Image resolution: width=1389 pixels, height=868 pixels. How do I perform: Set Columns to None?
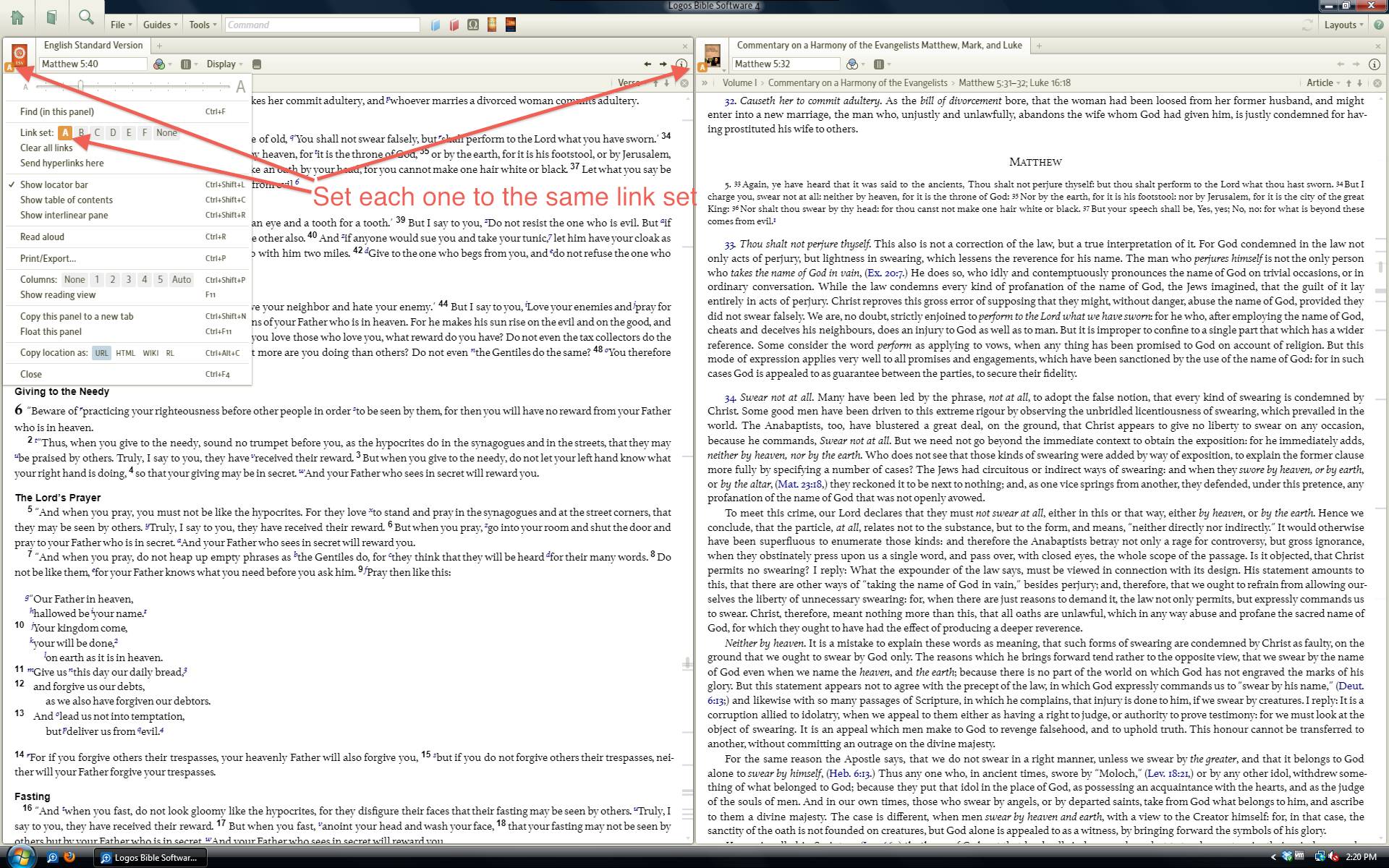75,279
